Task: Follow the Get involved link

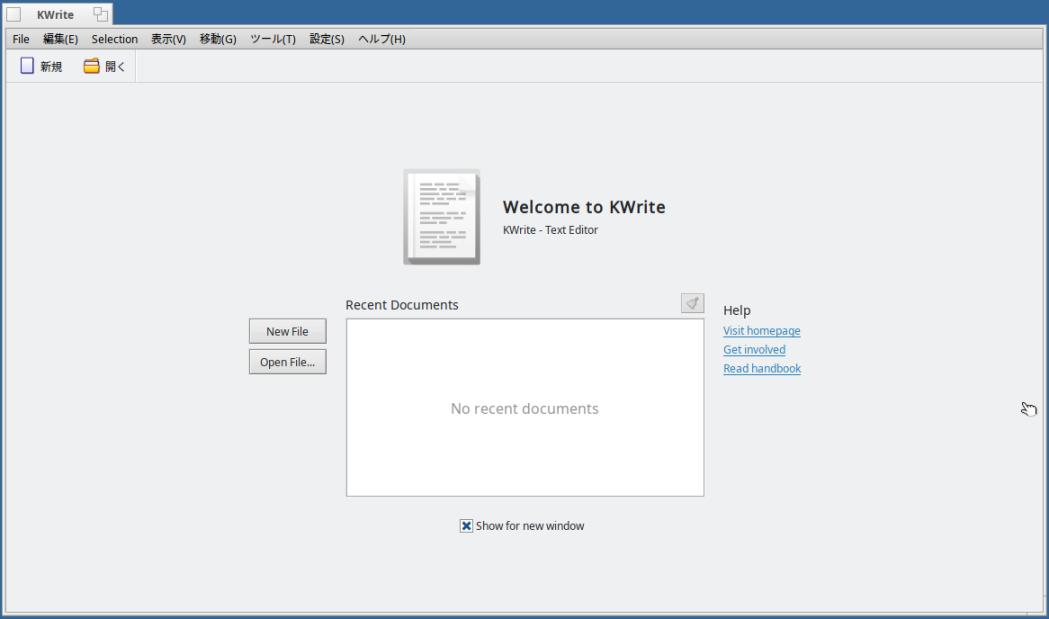Action: [x=754, y=349]
